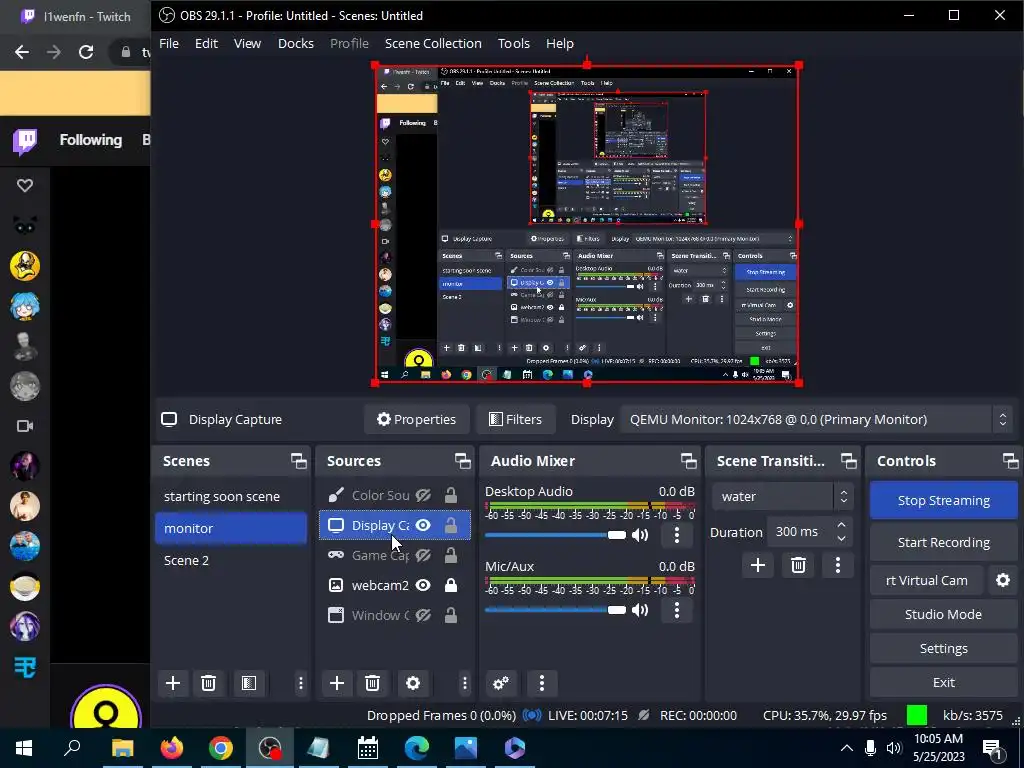This screenshot has width=1024, height=768.
Task: Open the Edit menu
Action: tap(206, 43)
